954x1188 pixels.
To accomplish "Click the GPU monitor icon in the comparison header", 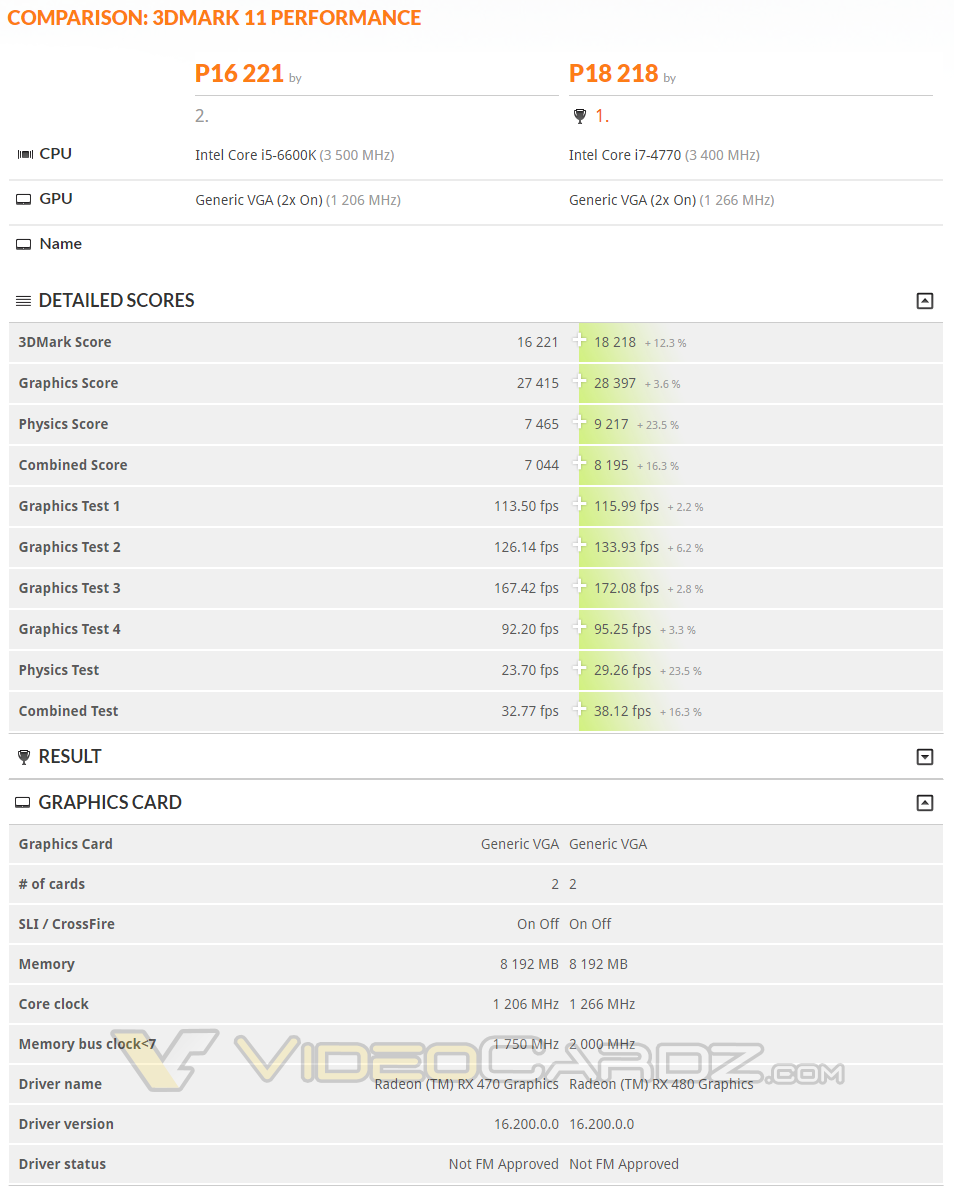I will point(24,199).
